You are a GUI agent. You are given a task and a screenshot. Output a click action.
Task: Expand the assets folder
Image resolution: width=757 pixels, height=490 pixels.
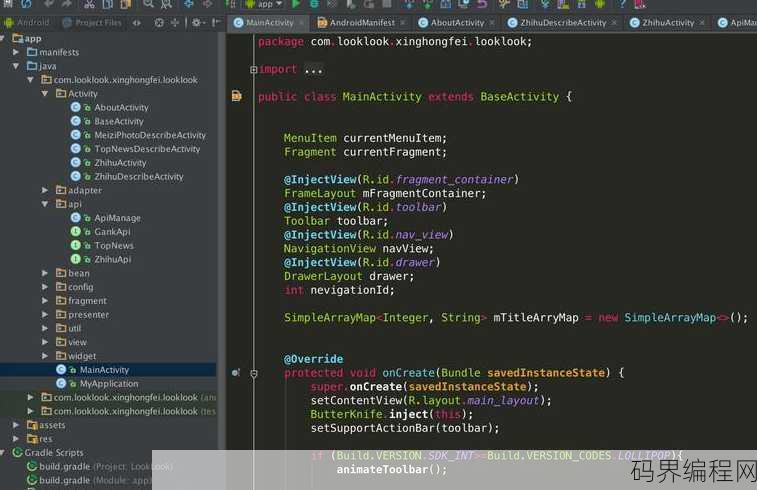click(x=16, y=425)
